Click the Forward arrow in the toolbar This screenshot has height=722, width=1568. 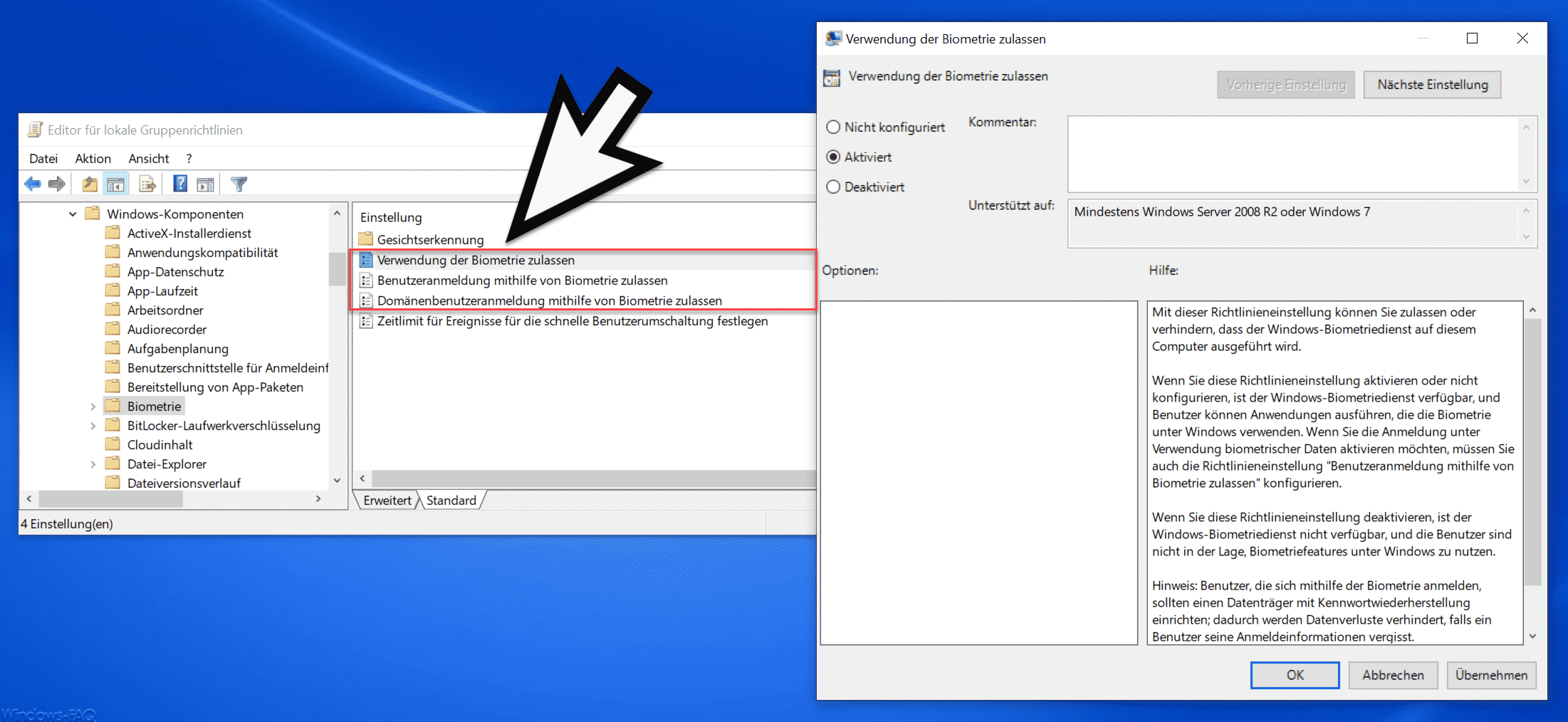[x=57, y=184]
